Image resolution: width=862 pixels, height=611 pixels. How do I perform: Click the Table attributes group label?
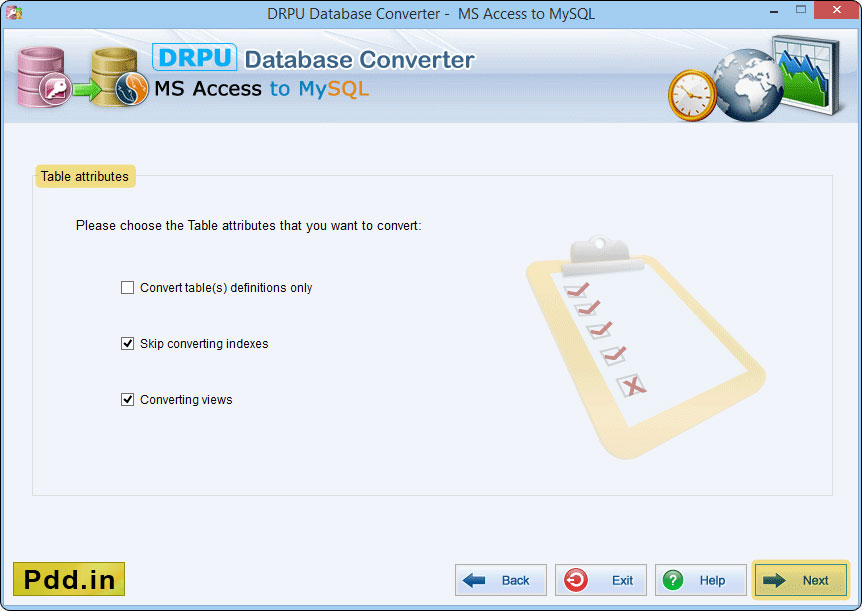pyautogui.click(x=85, y=177)
